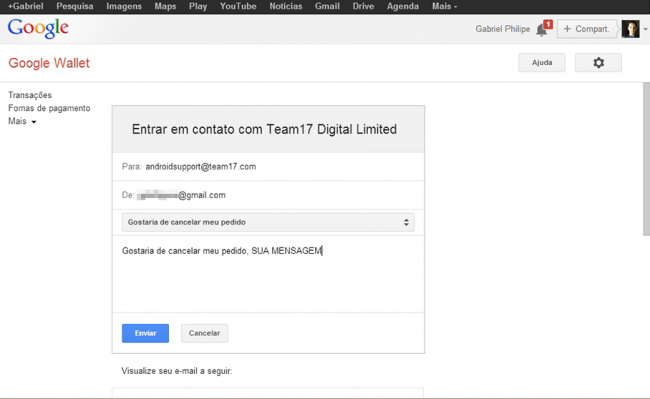Screen dimensions: 650x399
Task: Open Pesquisa in top bar
Action: pyautogui.click(x=75, y=6)
